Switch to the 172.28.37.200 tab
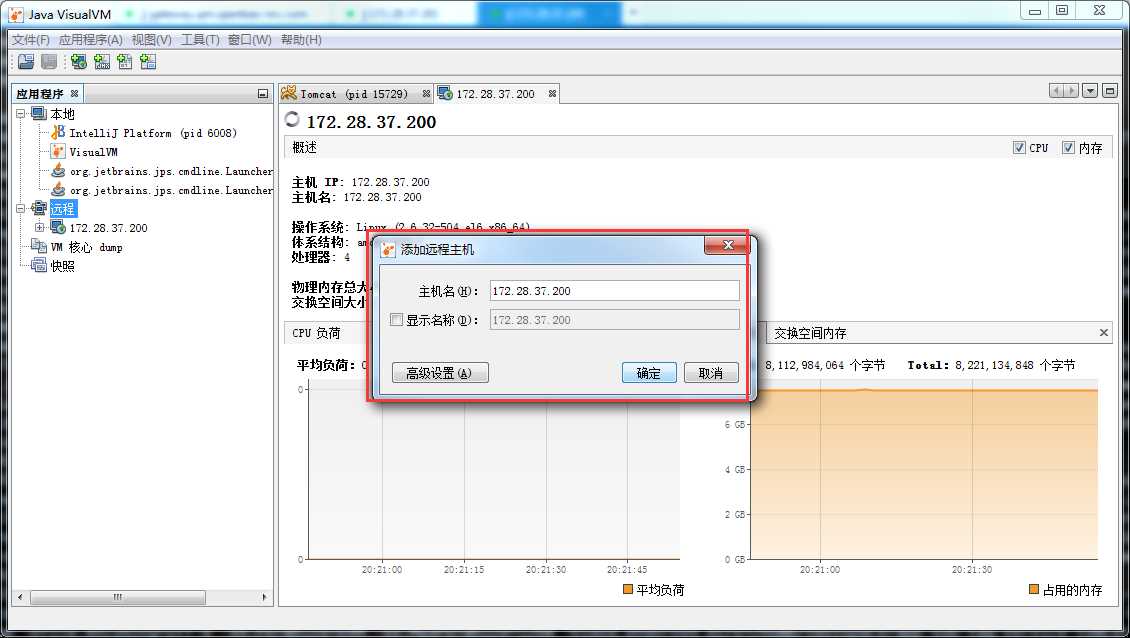This screenshot has height=638, width=1130. [495, 94]
